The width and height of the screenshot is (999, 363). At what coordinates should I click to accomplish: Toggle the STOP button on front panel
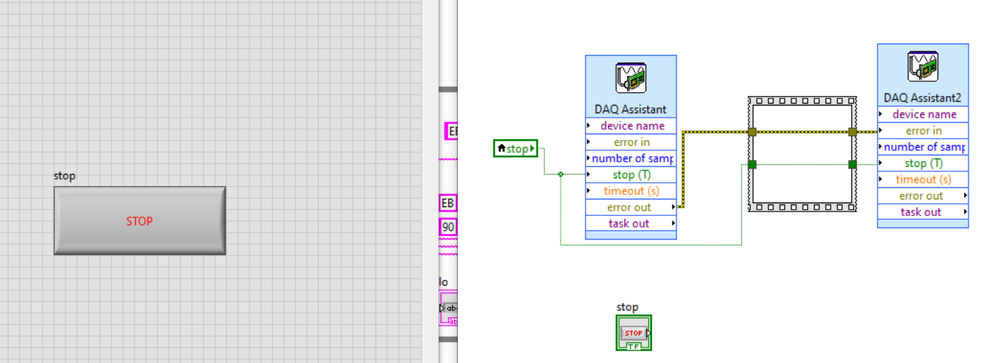(x=140, y=220)
